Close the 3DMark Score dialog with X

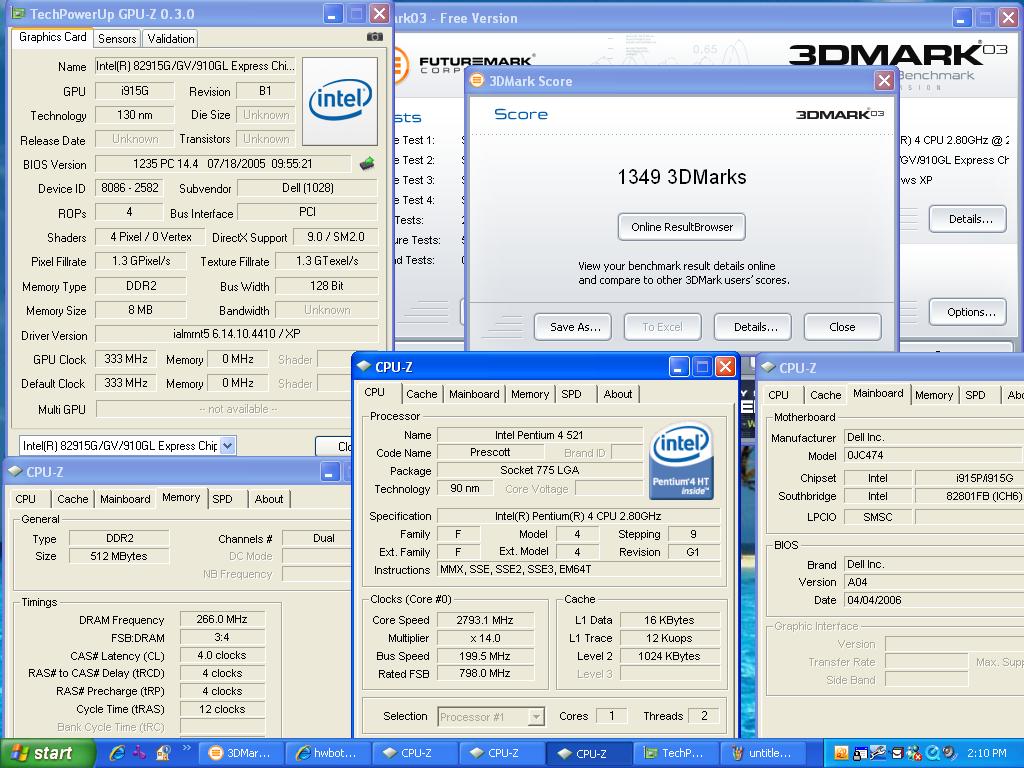click(x=884, y=81)
